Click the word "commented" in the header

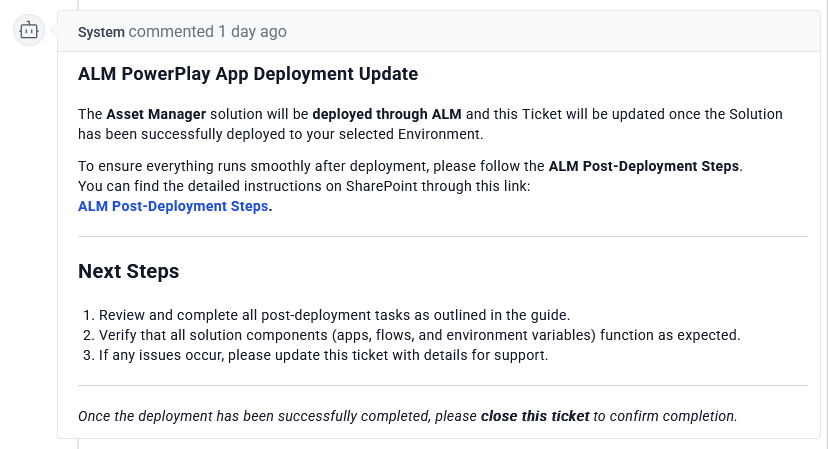(171, 32)
